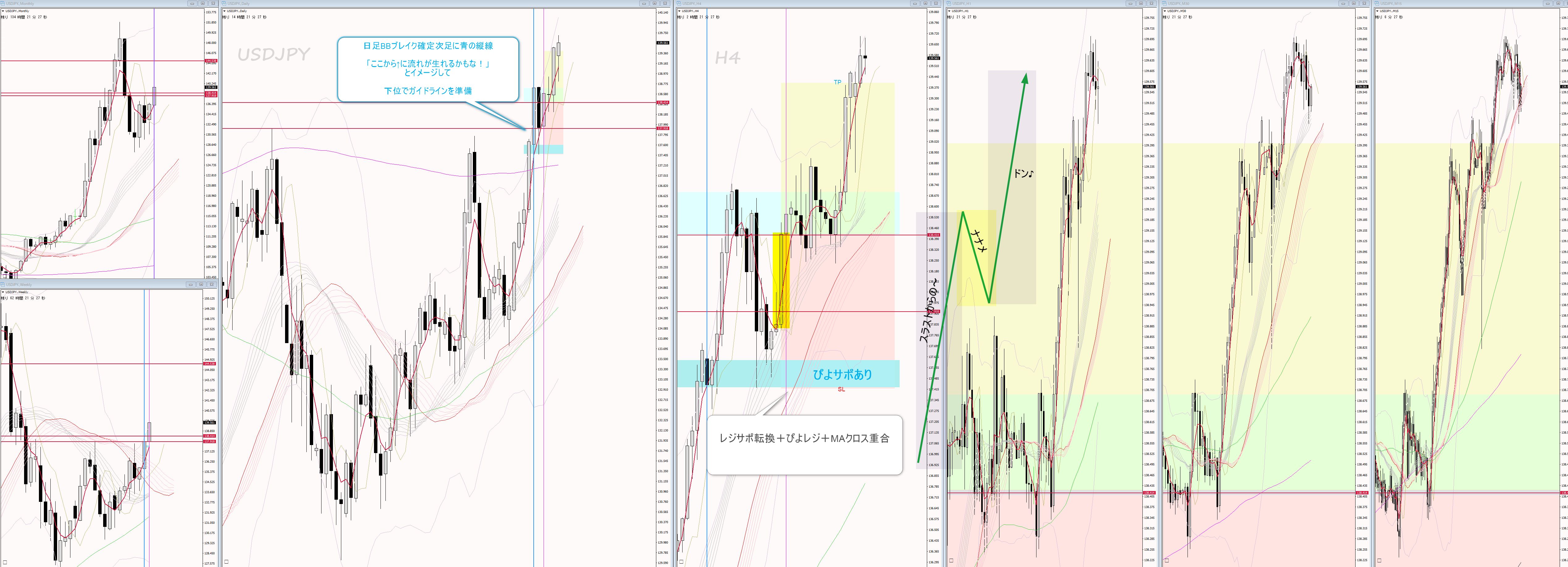Click the USDJPY H4 window chart icon
Image resolution: width=1568 pixels, height=567 pixels.
[x=679, y=4]
